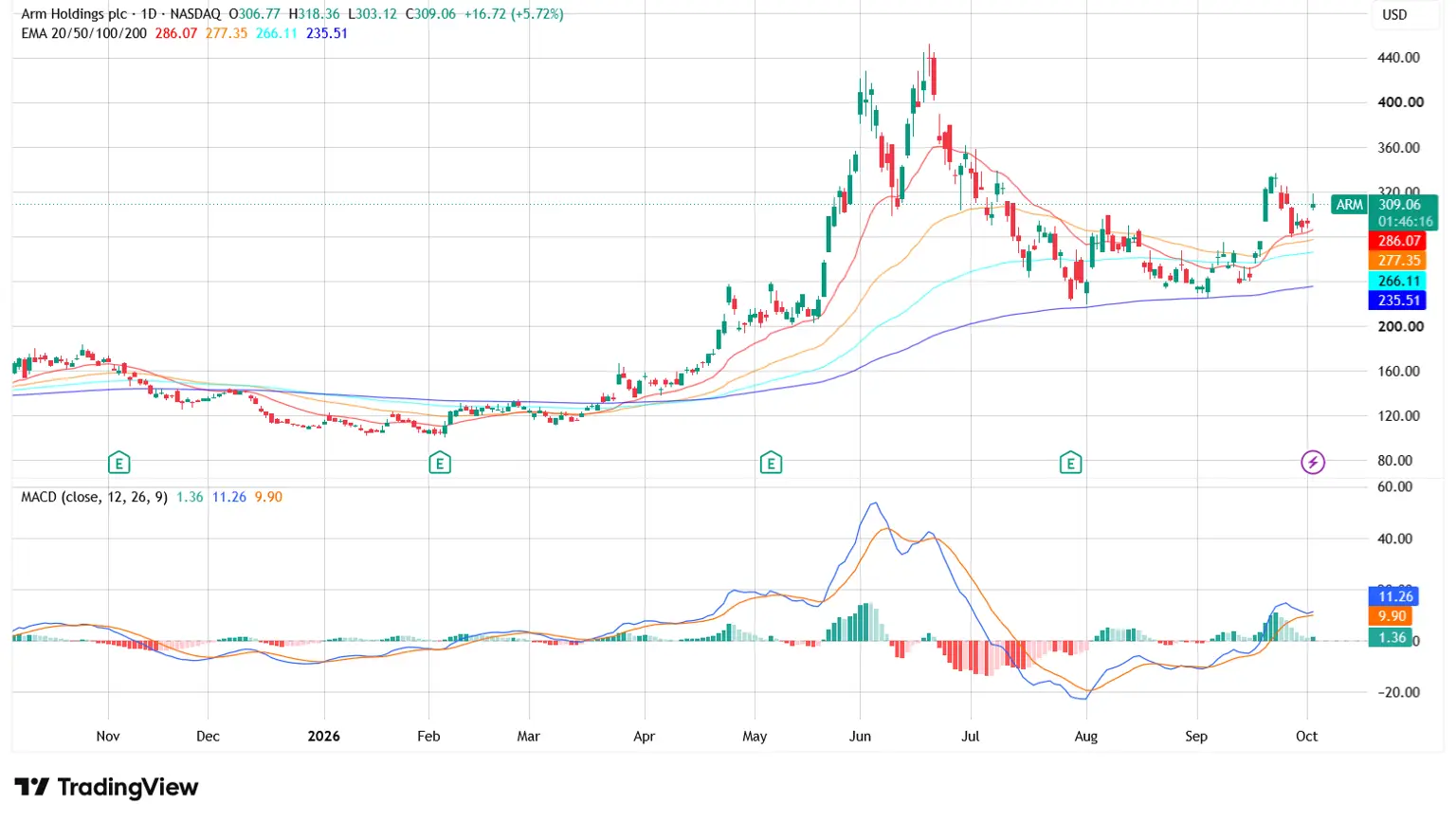Click the Aug label on time axis

coord(1086,736)
